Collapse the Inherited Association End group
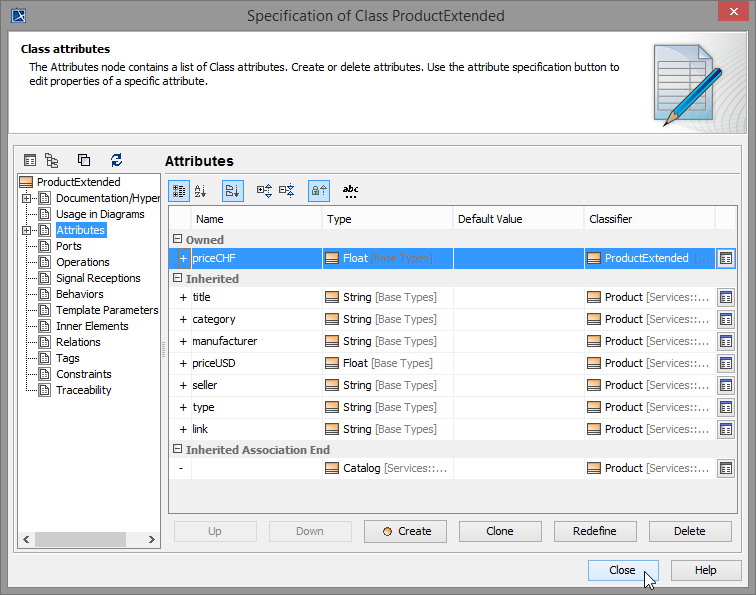 177,450
